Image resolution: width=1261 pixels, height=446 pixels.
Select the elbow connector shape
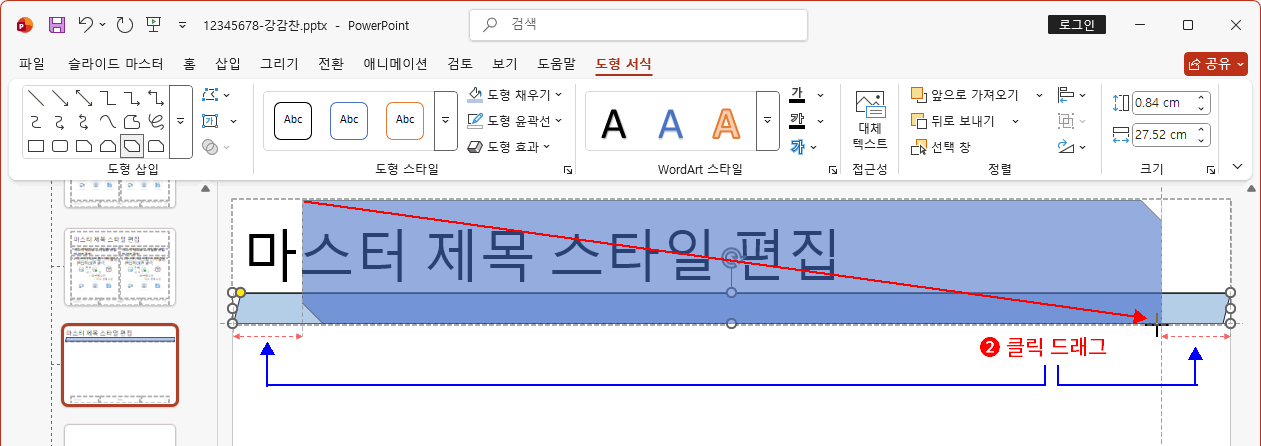(108, 98)
